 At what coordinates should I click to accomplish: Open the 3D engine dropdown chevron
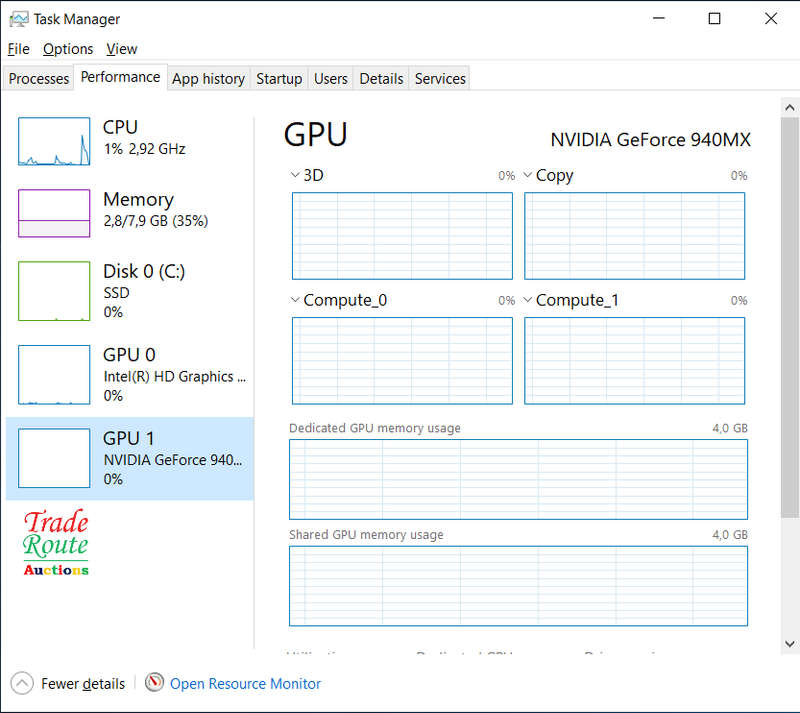[294, 175]
